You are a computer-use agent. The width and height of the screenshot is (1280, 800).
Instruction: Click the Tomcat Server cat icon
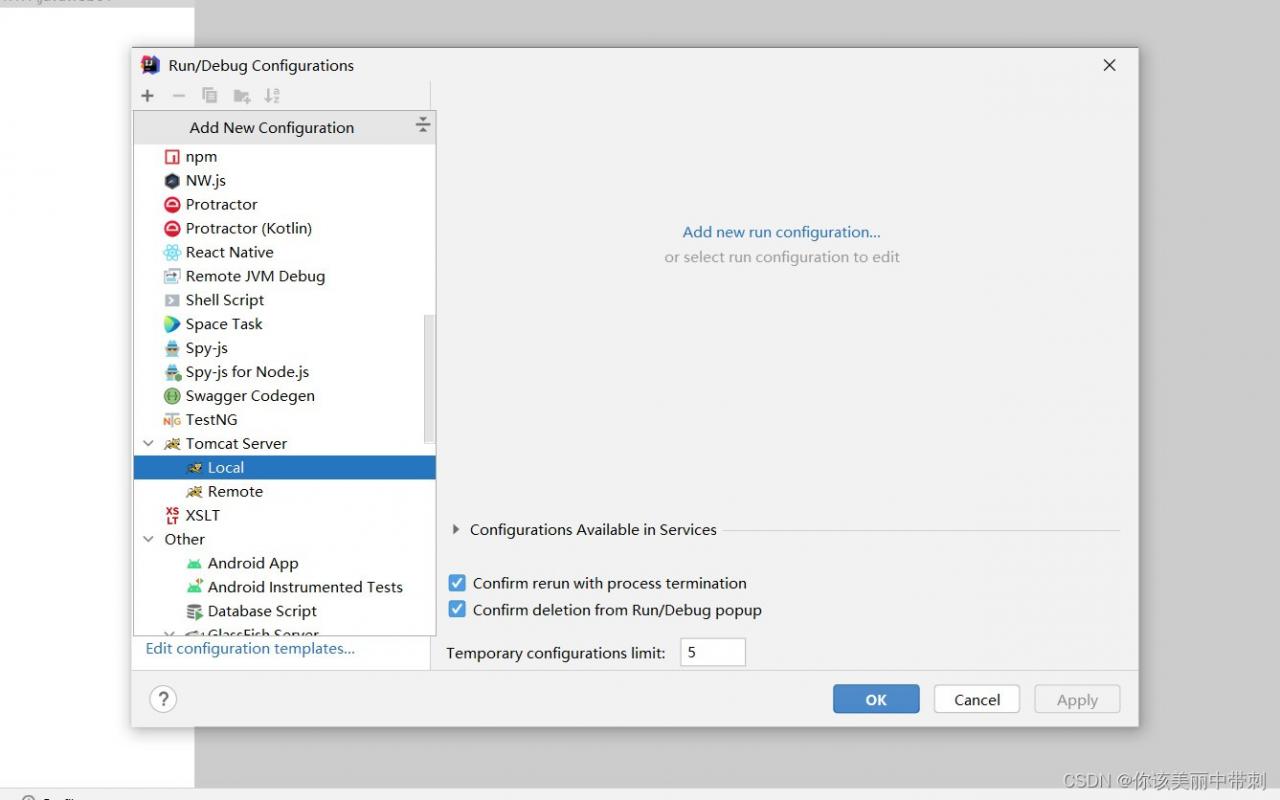[x=172, y=444]
